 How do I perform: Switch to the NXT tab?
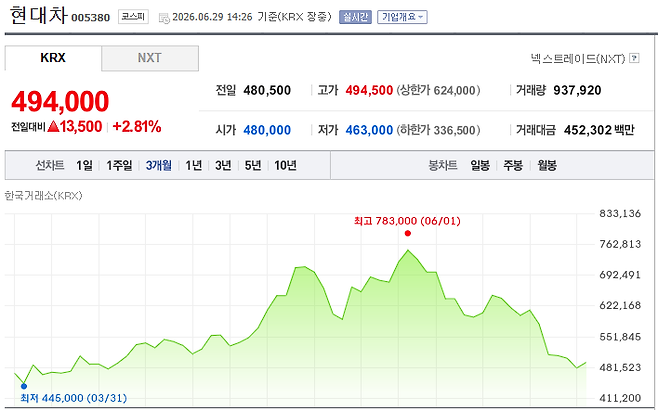pos(150,58)
